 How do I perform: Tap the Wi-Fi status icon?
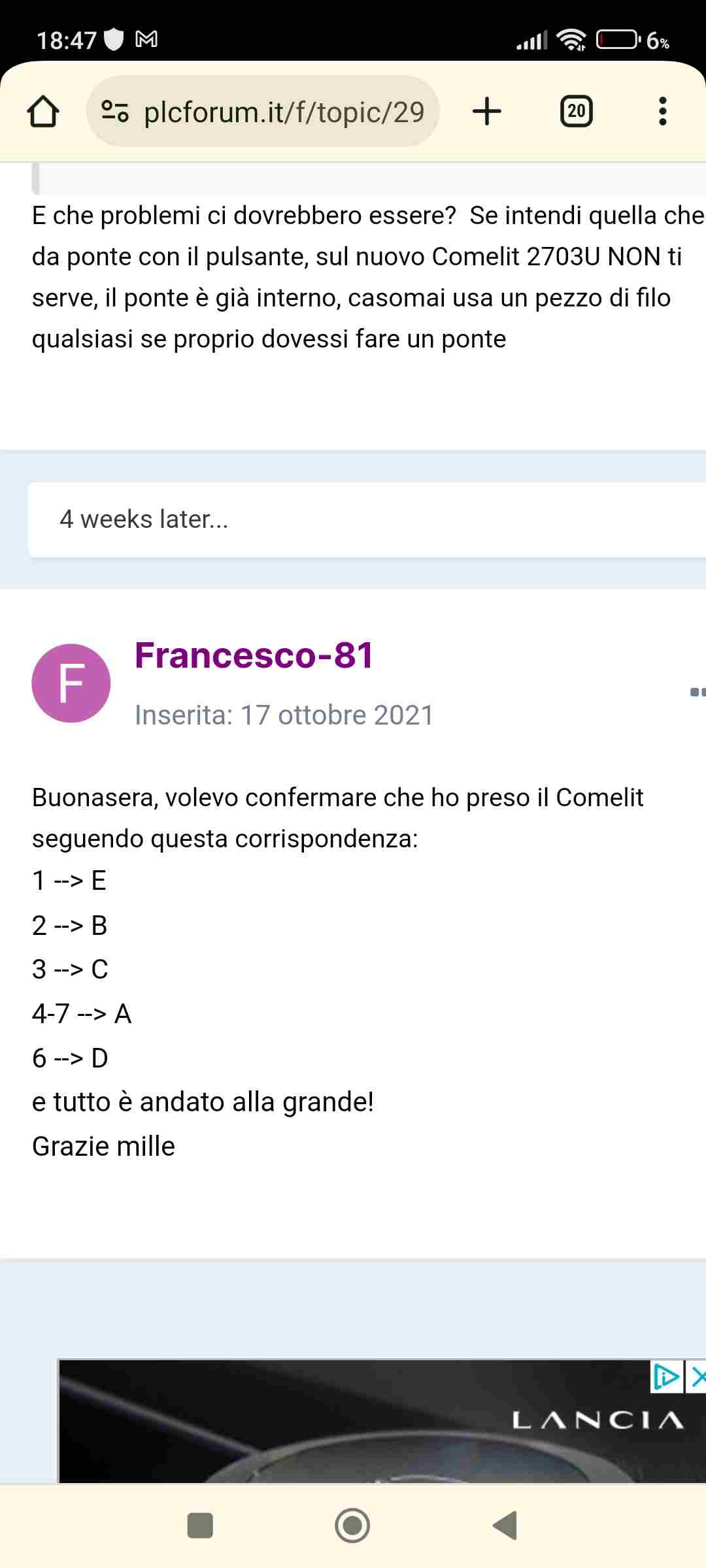click(x=571, y=40)
